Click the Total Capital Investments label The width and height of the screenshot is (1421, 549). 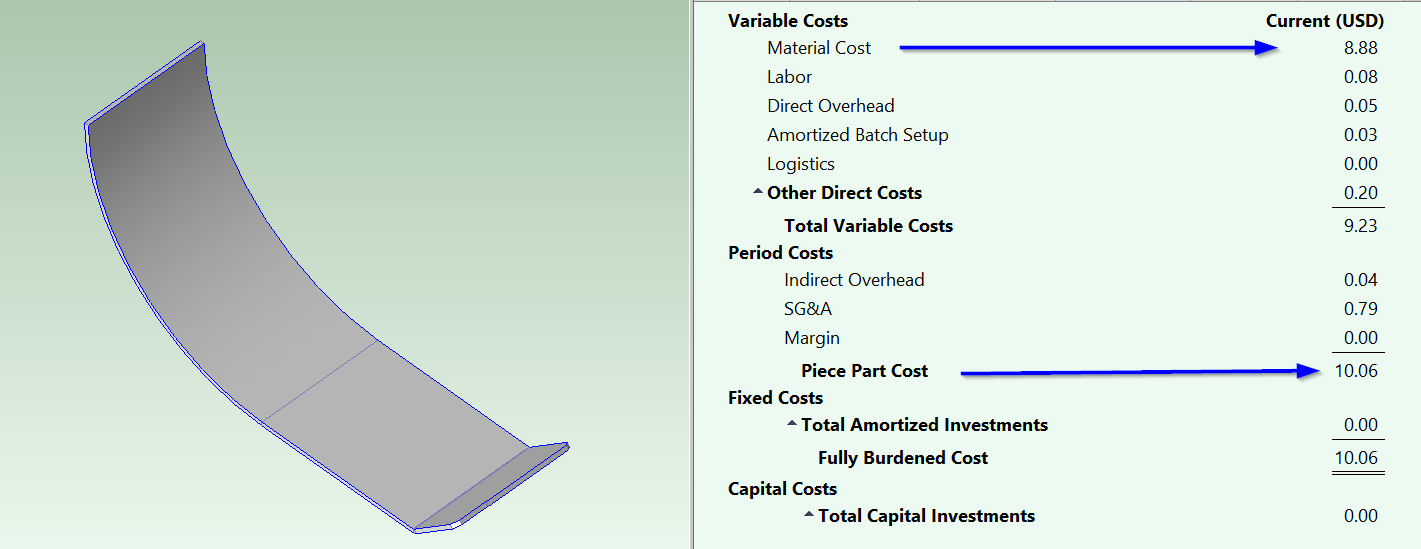[926, 516]
